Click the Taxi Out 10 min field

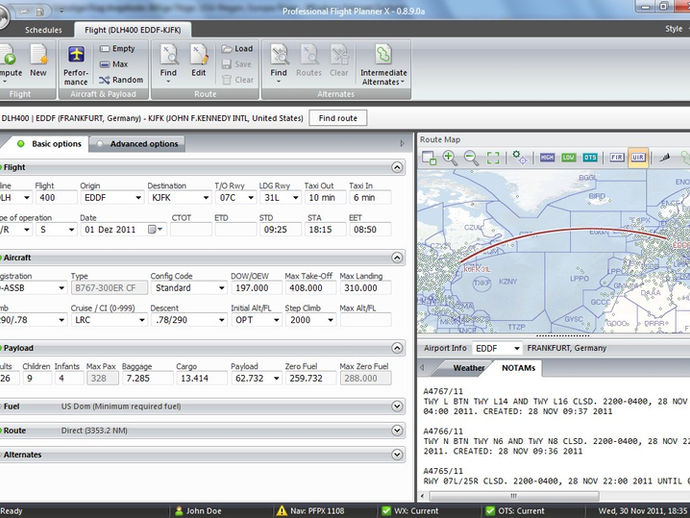[325, 198]
